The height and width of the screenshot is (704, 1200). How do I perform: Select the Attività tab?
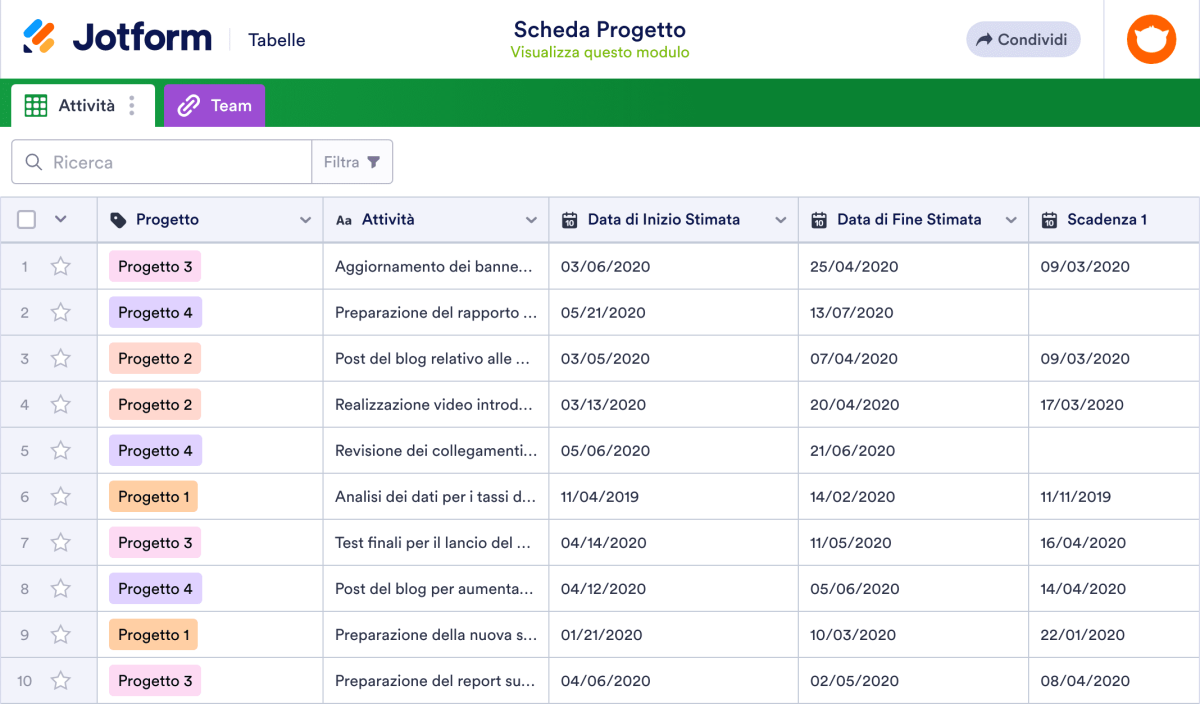click(x=85, y=105)
